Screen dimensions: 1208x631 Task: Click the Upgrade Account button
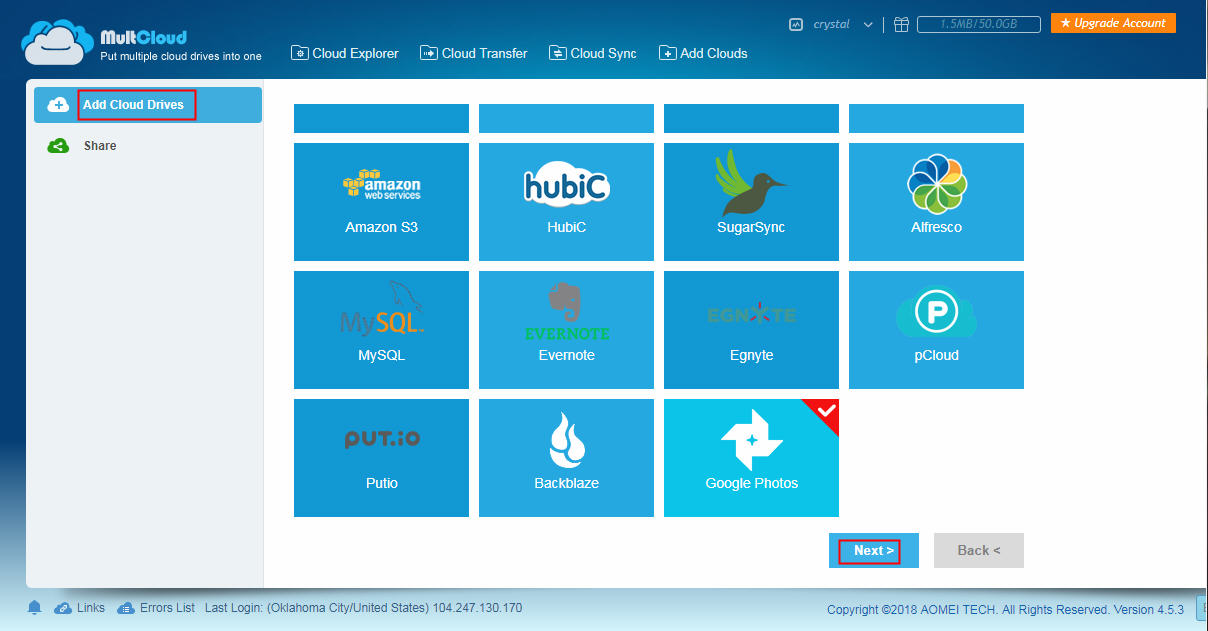1113,23
